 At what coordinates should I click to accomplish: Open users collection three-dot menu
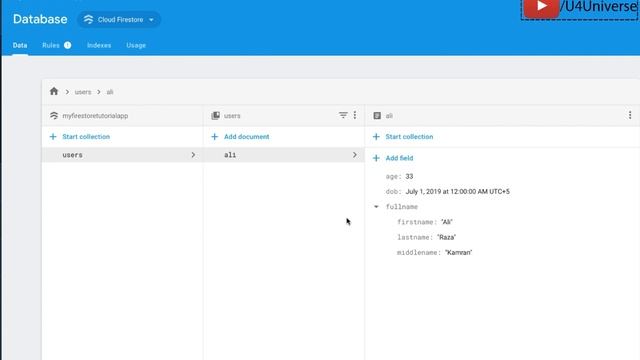(x=355, y=116)
